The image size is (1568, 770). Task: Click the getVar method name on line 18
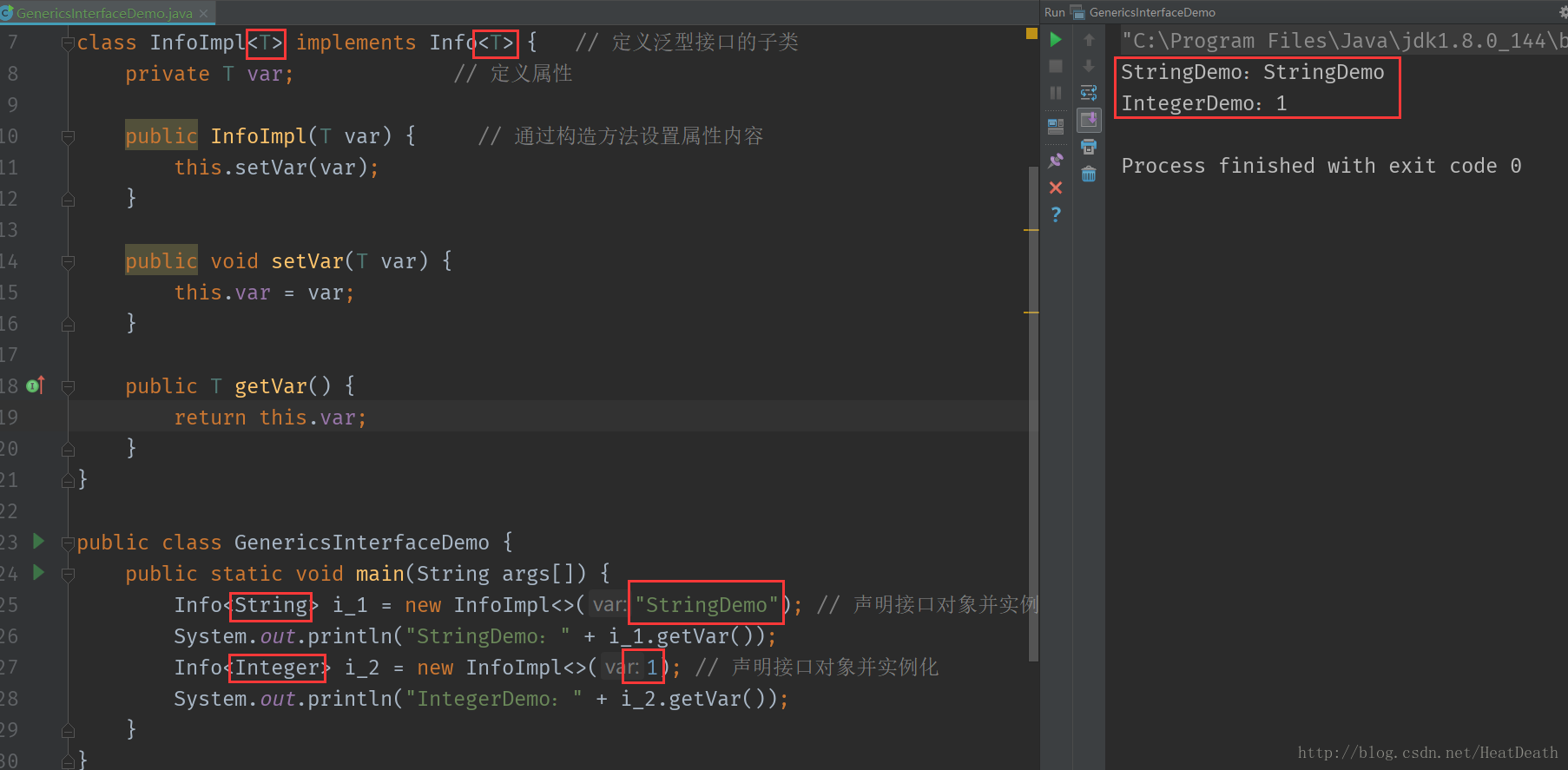[270, 386]
